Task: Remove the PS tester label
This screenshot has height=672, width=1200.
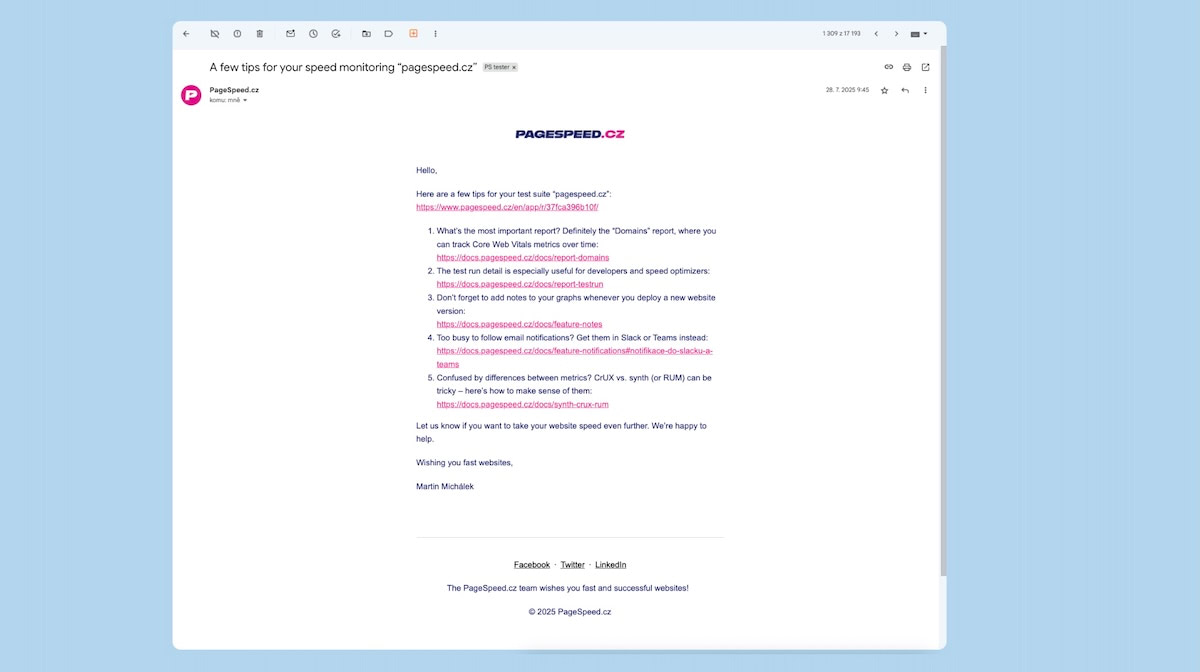Action: point(514,68)
